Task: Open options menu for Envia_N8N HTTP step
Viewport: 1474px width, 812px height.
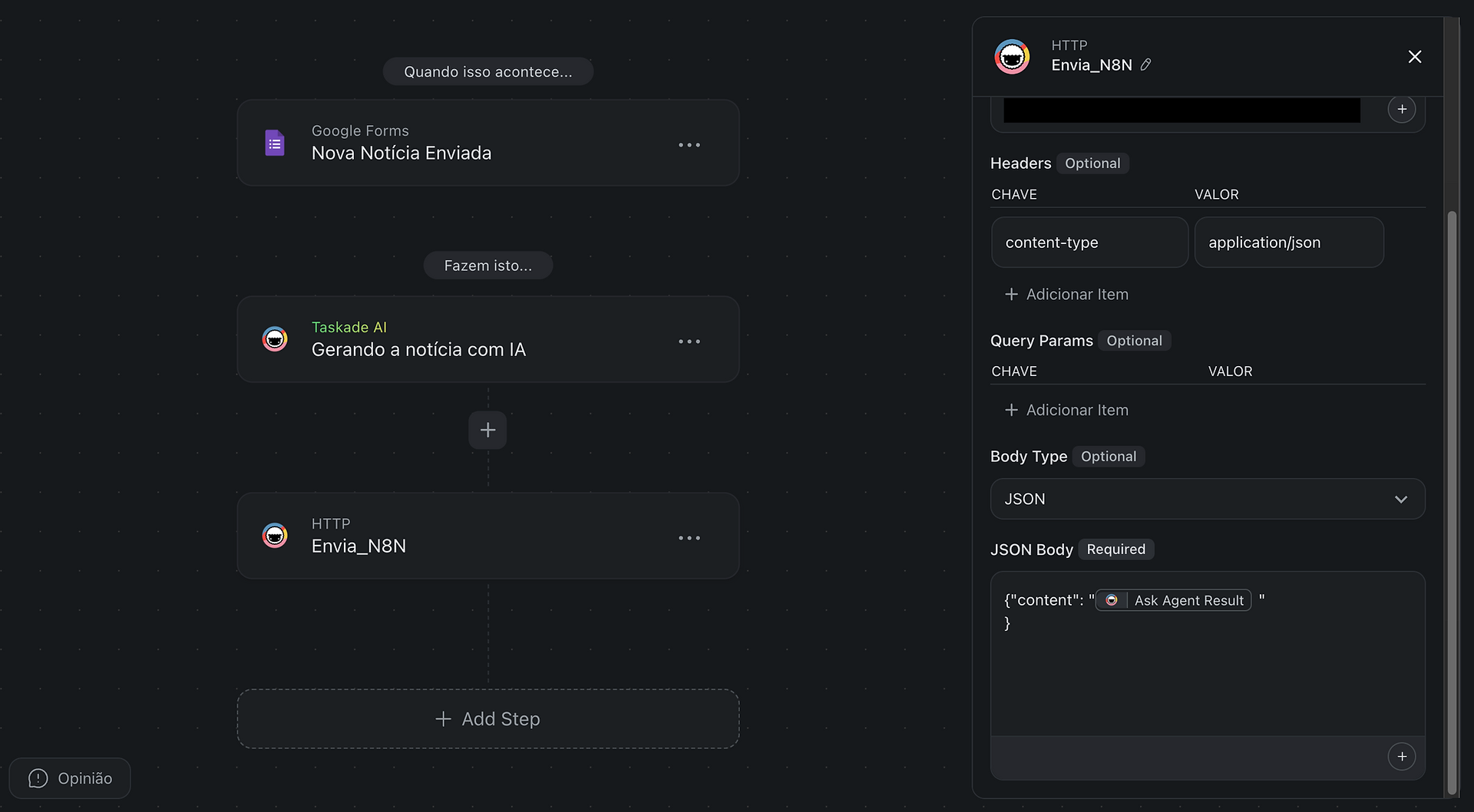Action: [x=689, y=538]
